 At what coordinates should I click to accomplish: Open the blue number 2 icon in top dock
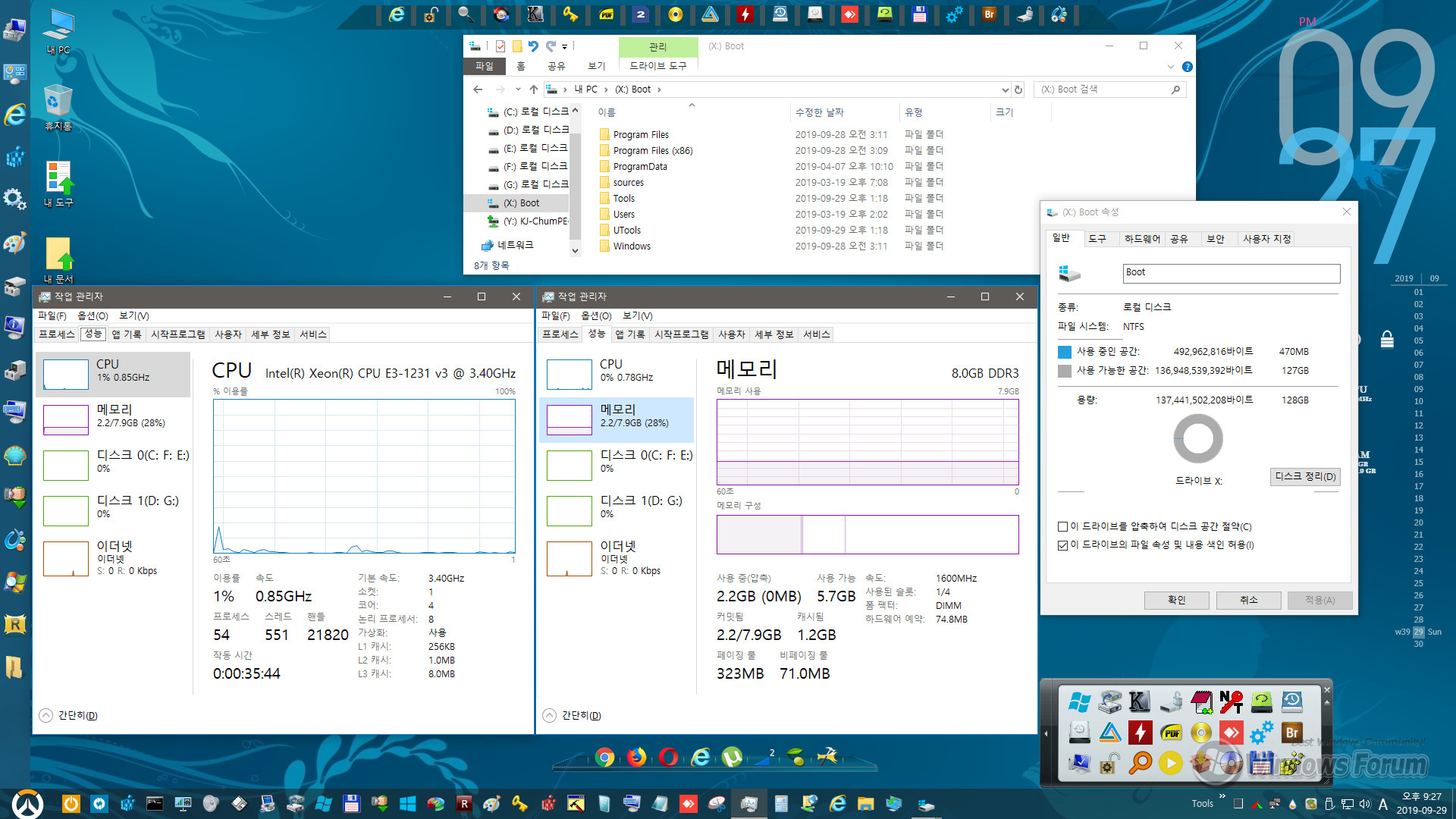click(641, 14)
